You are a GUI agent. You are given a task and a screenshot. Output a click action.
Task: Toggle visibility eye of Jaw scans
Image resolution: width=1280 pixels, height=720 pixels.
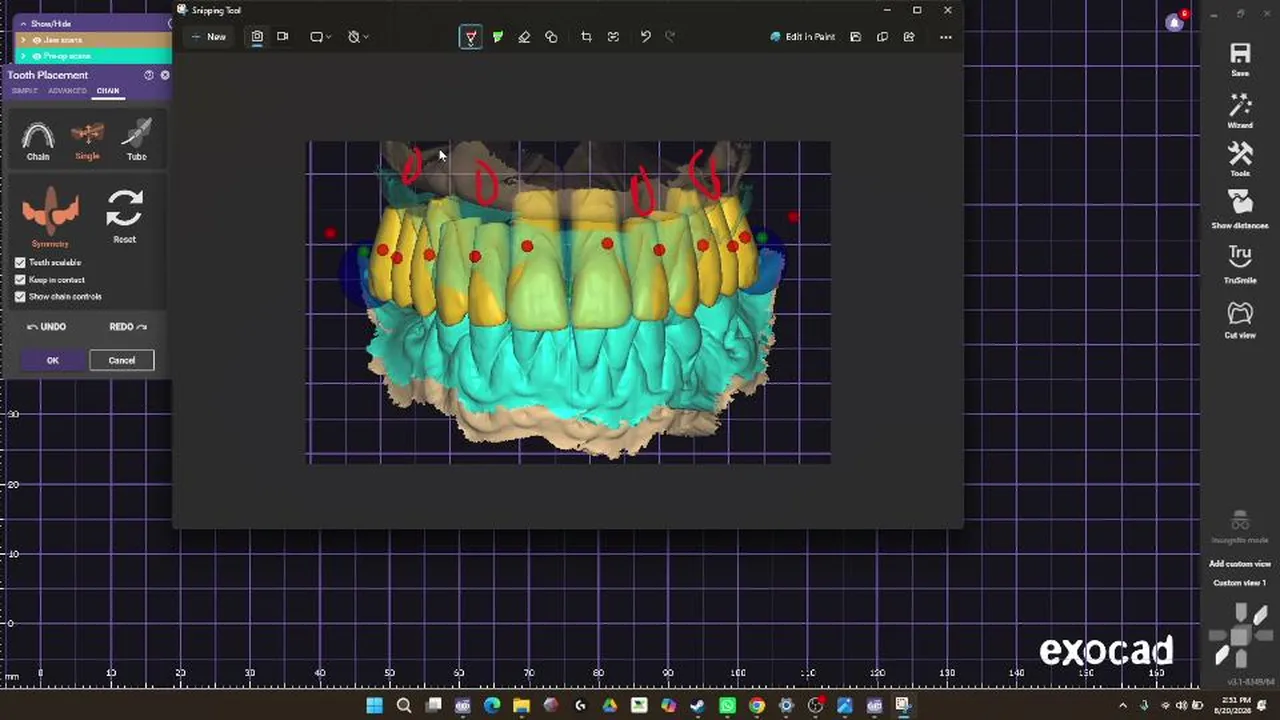(x=37, y=40)
